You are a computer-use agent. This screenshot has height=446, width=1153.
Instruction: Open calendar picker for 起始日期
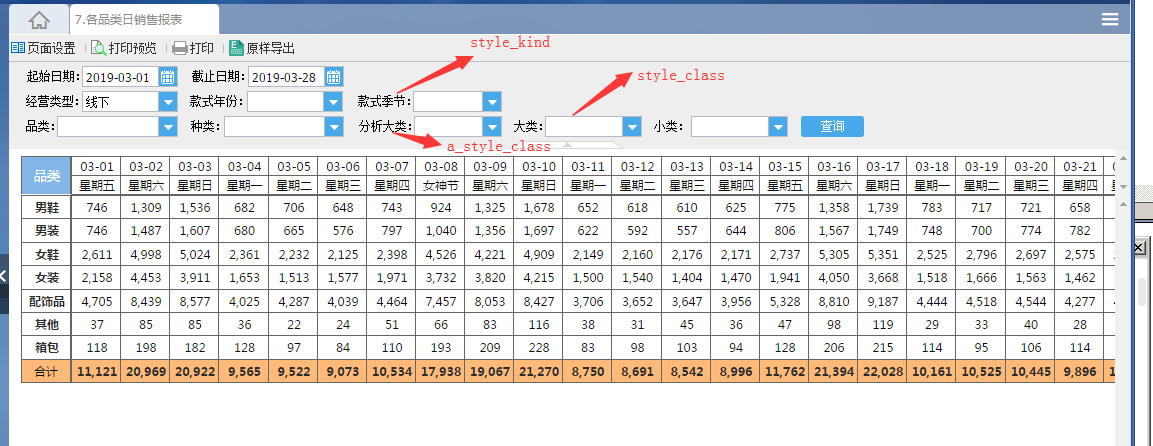coord(168,76)
